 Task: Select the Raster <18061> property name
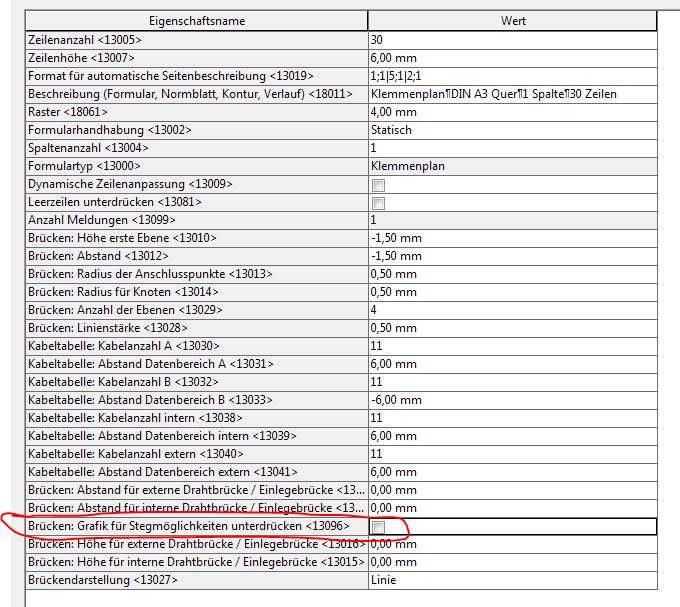pos(197,112)
